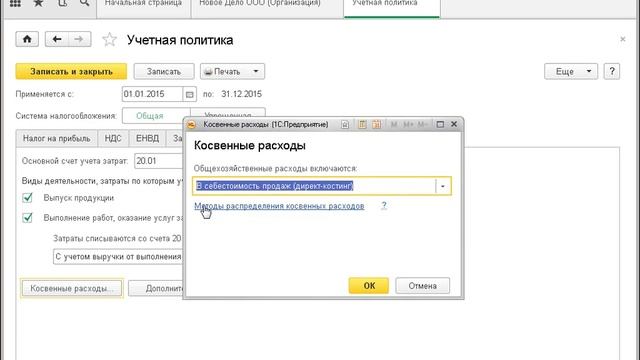Click help ? next to methods link
The height and width of the screenshot is (360, 640).
384,205
